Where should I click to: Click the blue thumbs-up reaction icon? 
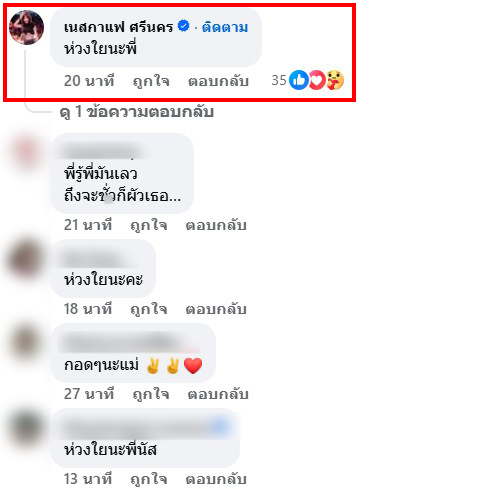tap(299, 80)
